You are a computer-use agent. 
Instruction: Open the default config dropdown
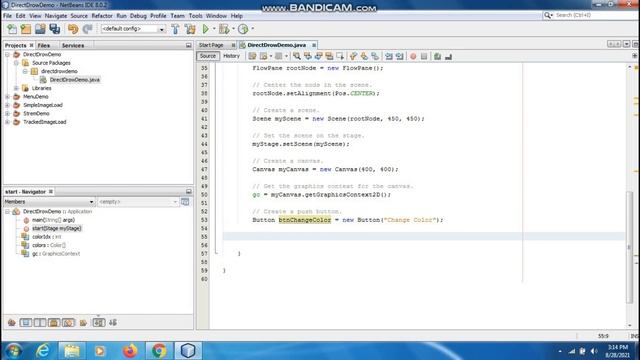162,29
